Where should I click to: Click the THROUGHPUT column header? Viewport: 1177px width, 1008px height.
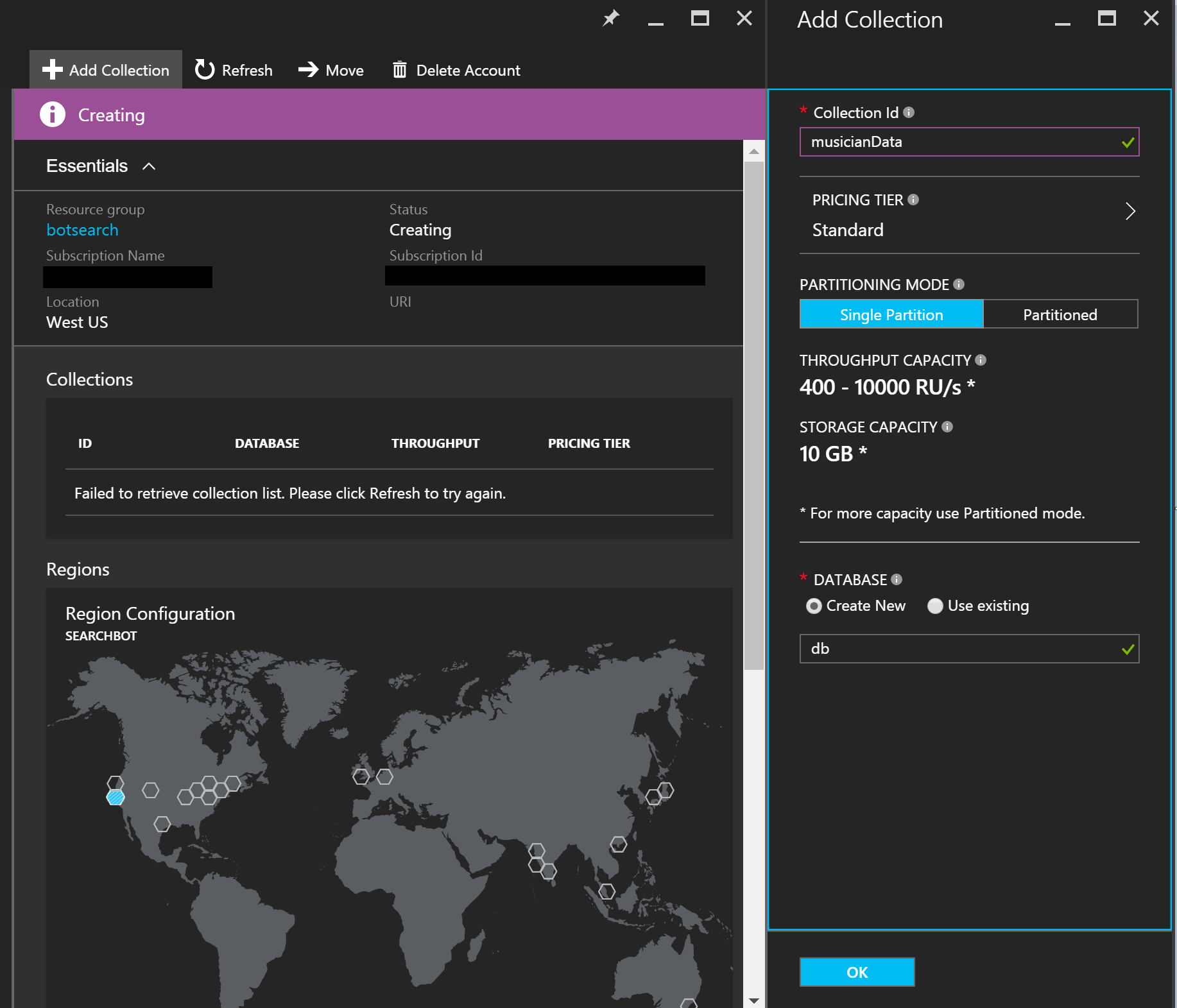pos(435,443)
